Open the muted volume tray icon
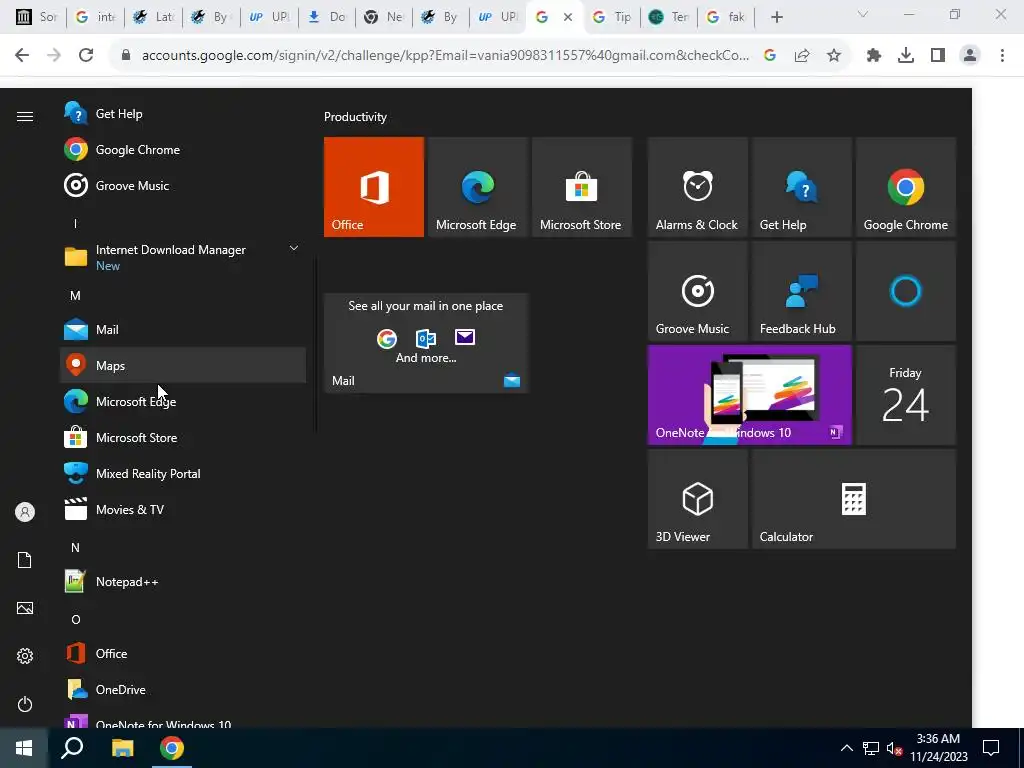This screenshot has height=768, width=1024. pyautogui.click(x=894, y=748)
